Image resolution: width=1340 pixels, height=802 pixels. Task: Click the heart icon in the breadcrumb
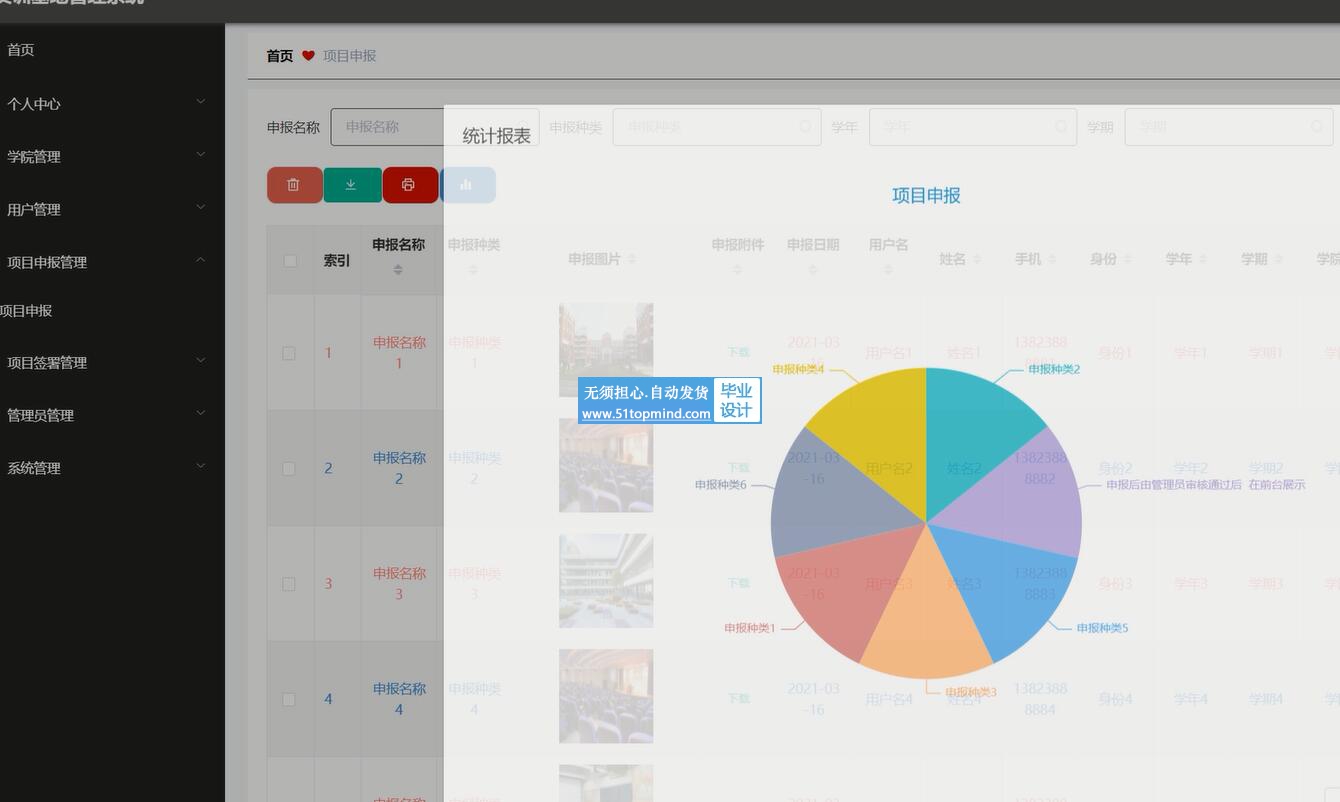coord(308,56)
